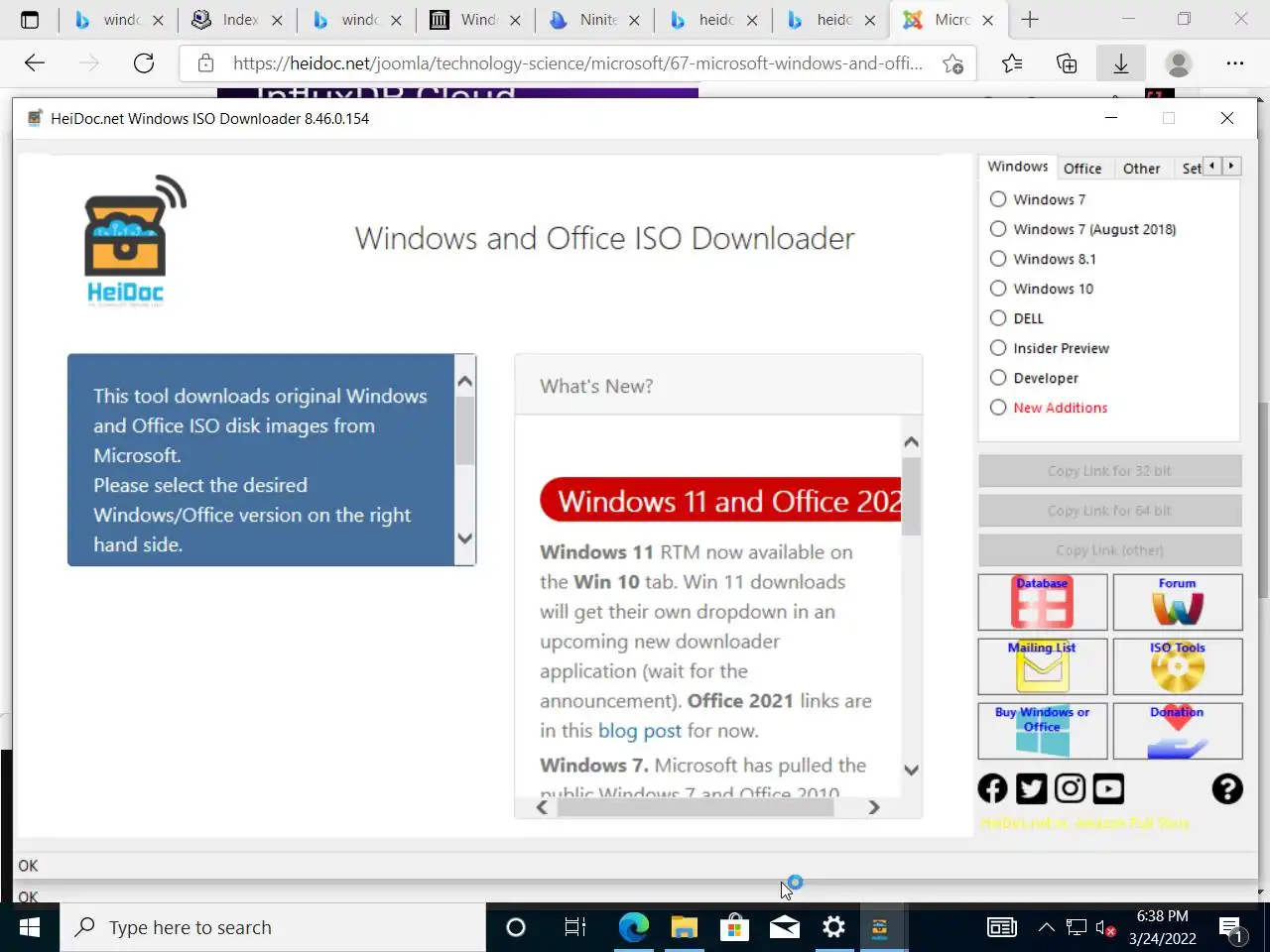Open HeiDoc YouTube icon
This screenshot has height=952, width=1270.
(x=1108, y=788)
